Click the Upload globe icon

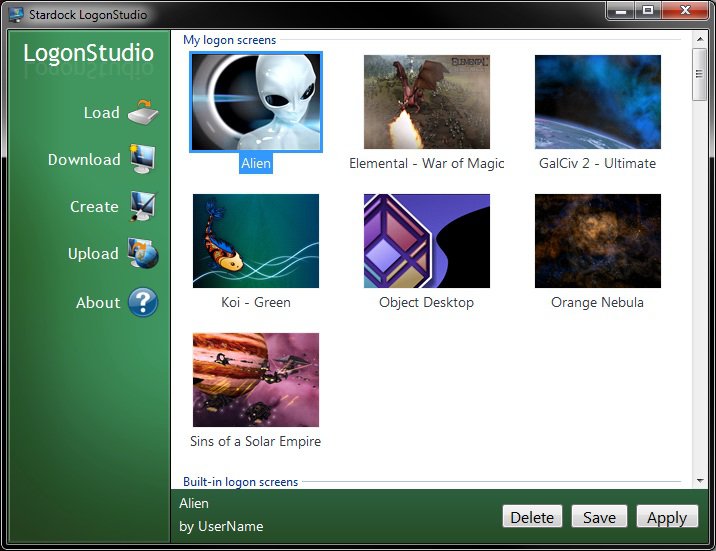143,253
